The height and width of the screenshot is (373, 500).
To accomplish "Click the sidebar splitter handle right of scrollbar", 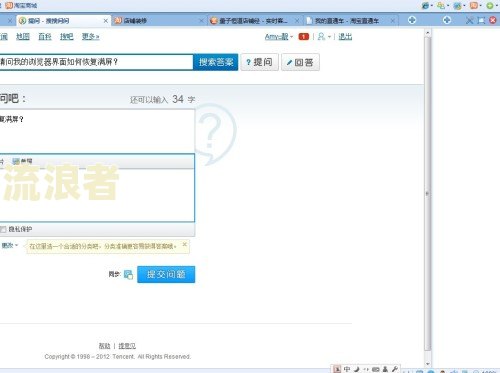I will [x=427, y=193].
